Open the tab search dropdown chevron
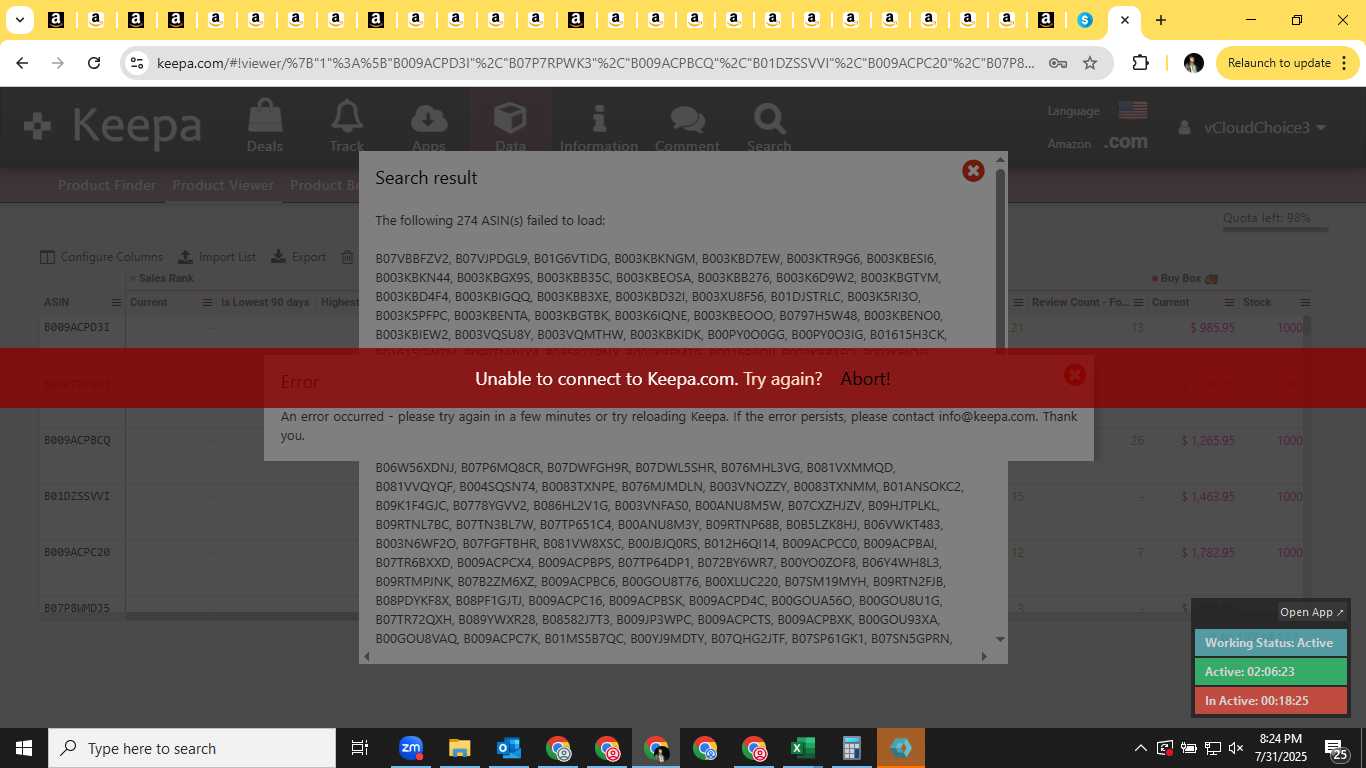 click(x=19, y=20)
